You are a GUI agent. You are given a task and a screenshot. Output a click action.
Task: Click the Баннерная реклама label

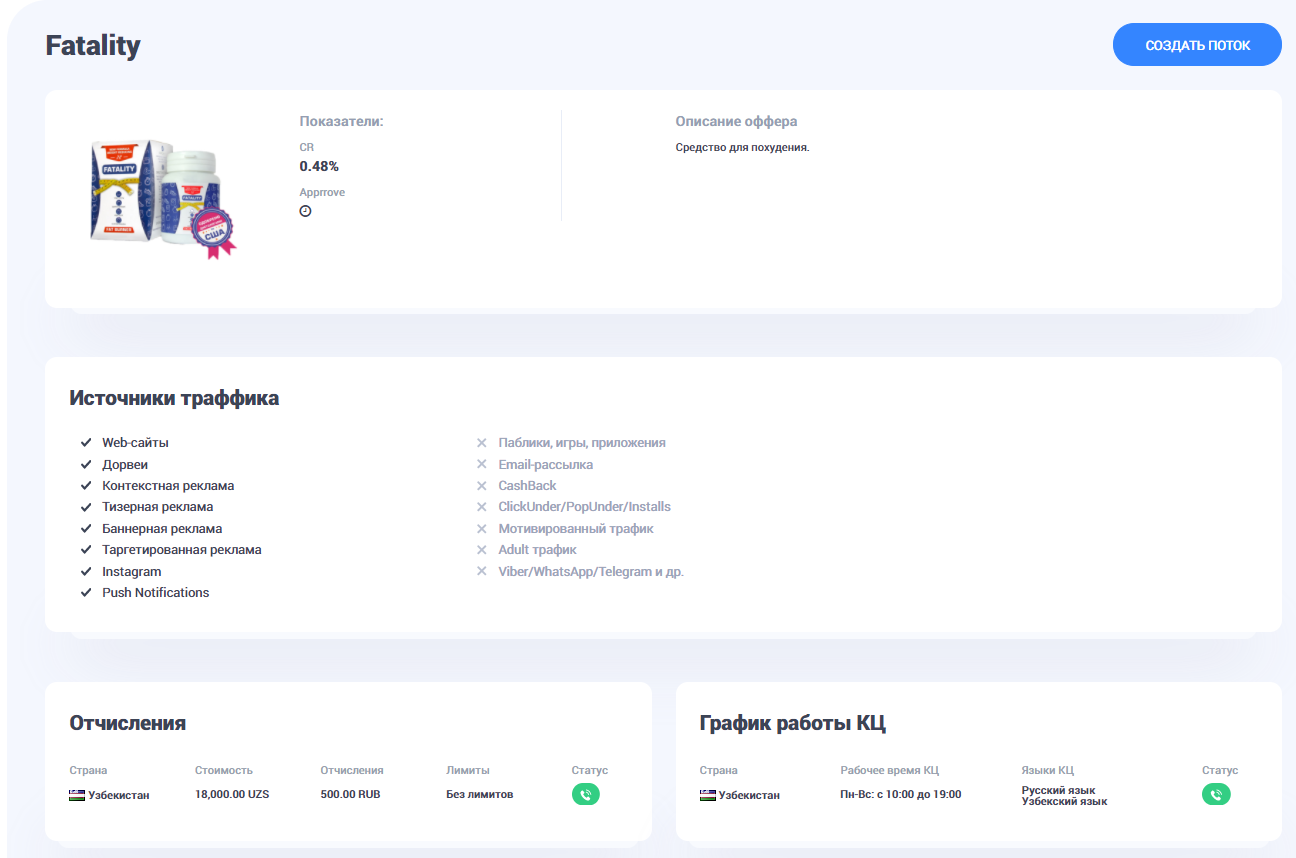pyautogui.click(x=162, y=529)
